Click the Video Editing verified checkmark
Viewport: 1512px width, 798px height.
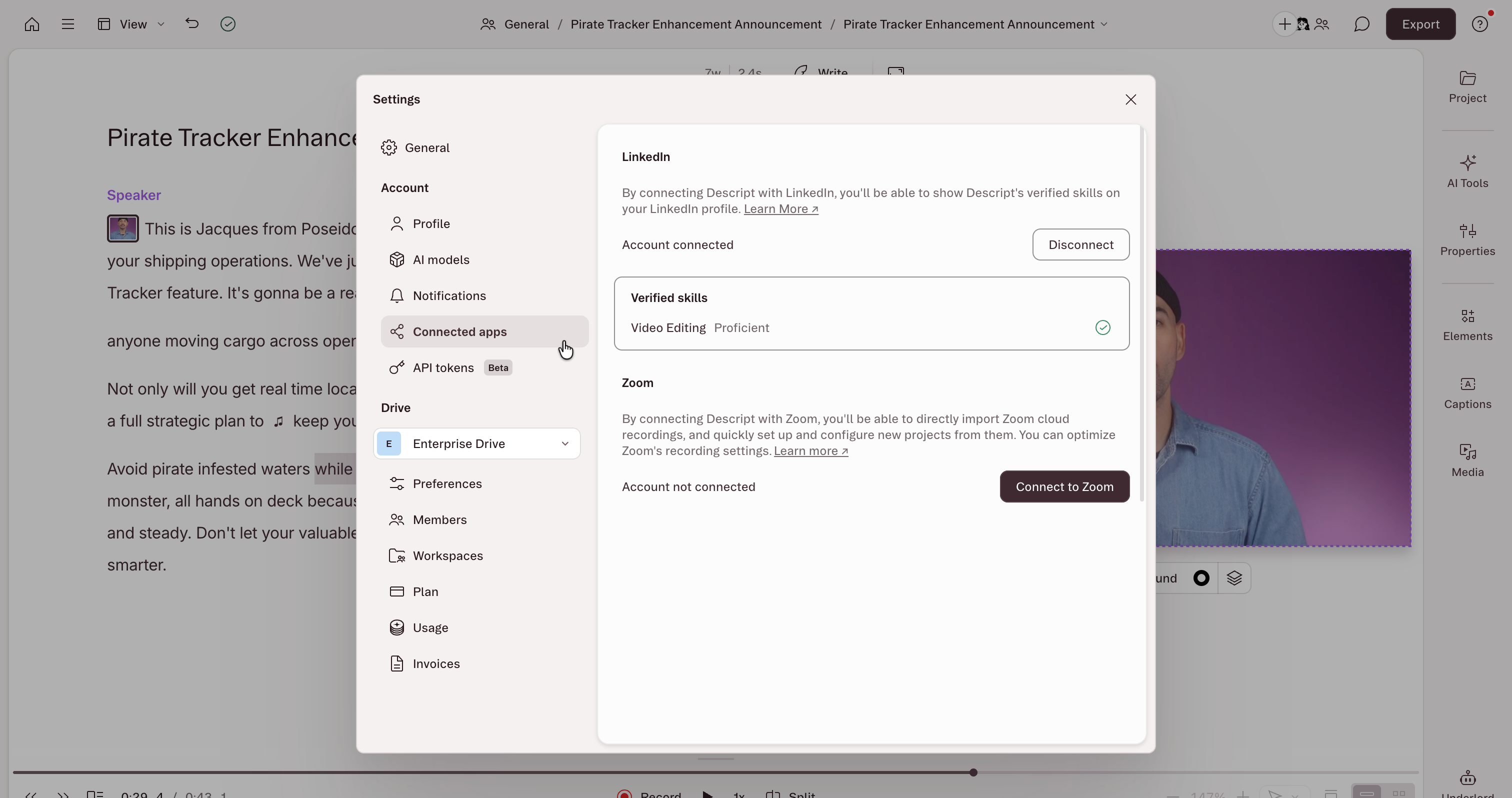[x=1103, y=327]
